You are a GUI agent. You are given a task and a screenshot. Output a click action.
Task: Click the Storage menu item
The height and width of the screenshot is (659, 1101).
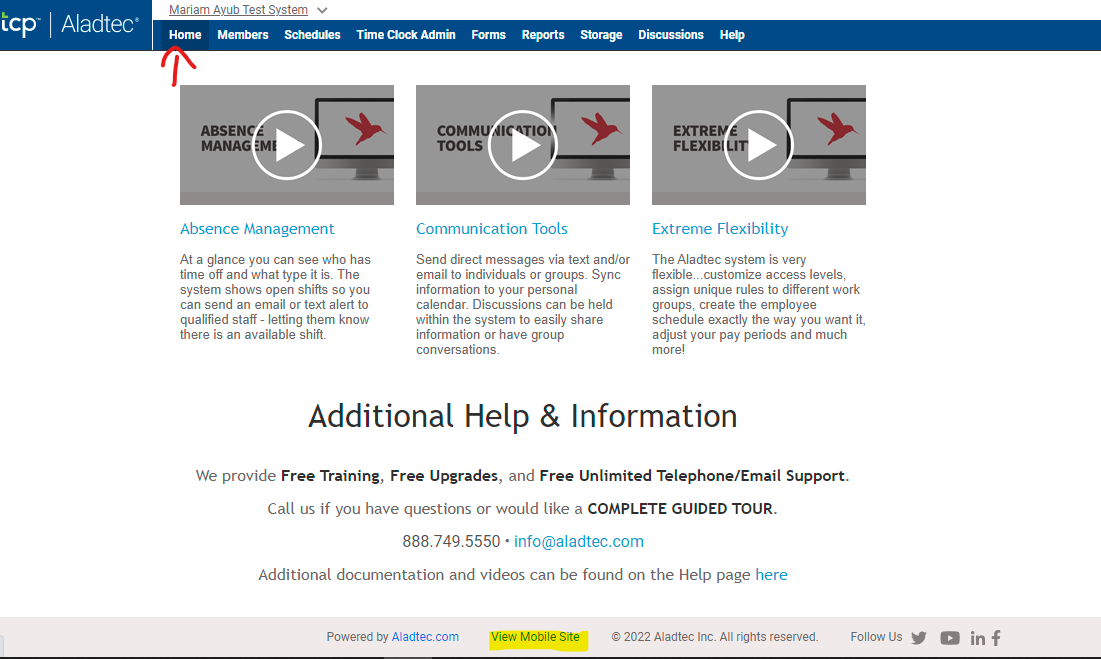(x=601, y=35)
